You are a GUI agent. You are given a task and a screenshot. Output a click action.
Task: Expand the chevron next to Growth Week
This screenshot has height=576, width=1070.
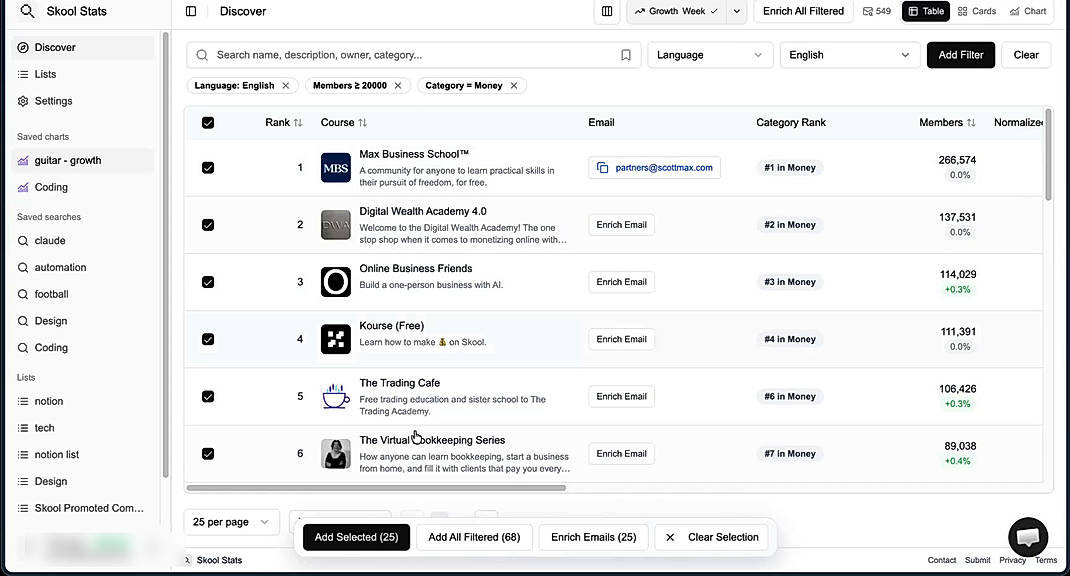737,11
